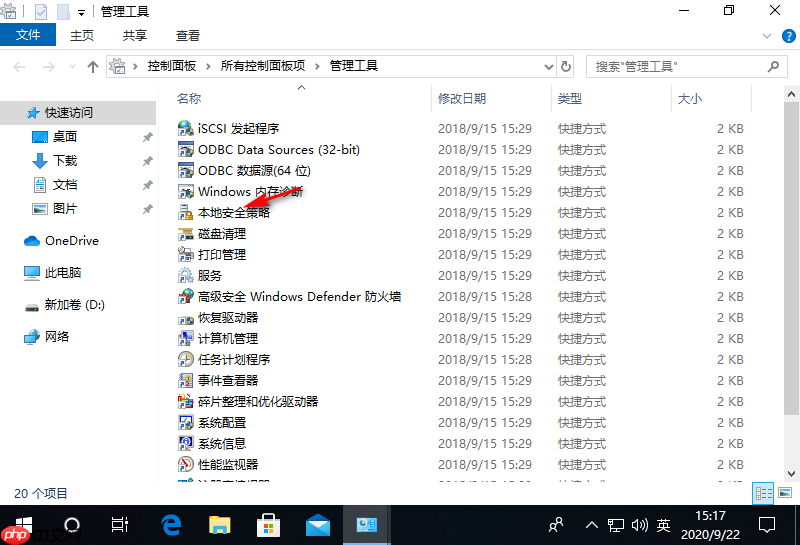Image resolution: width=800 pixels, height=545 pixels.
Task: Show hidden system tray icons
Action: click(x=591, y=525)
